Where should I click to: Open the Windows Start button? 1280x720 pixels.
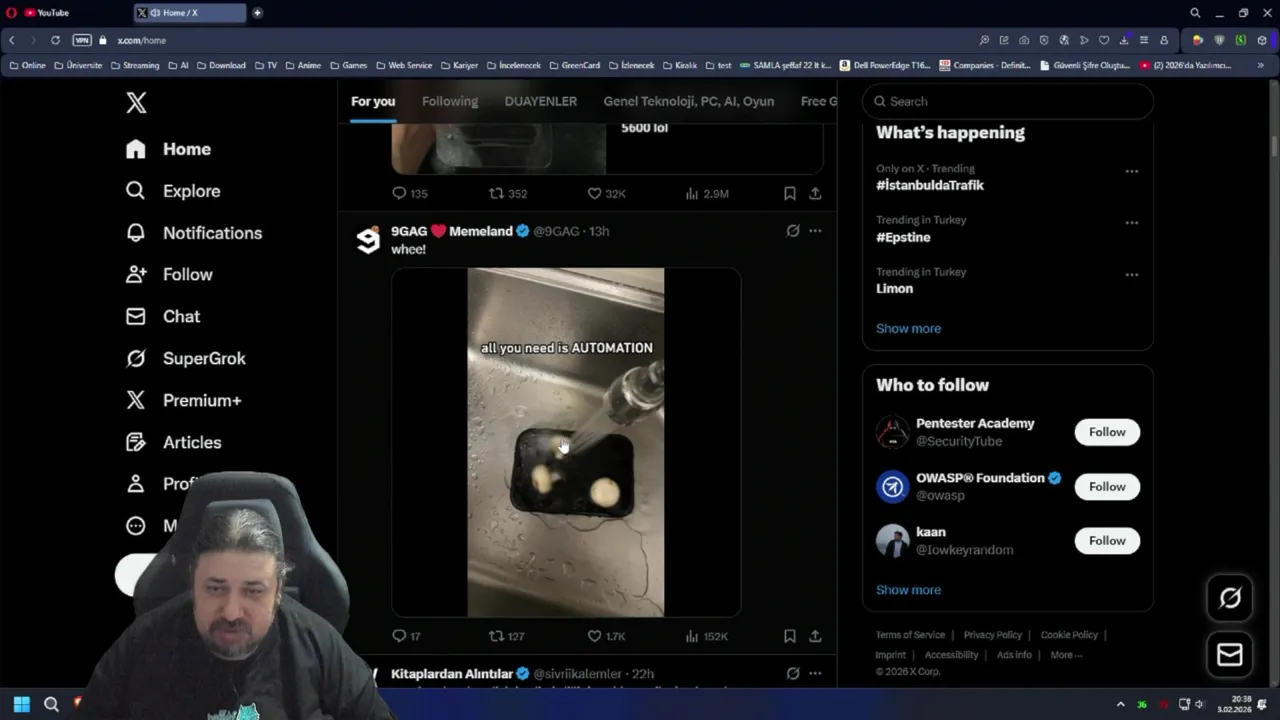coord(21,704)
